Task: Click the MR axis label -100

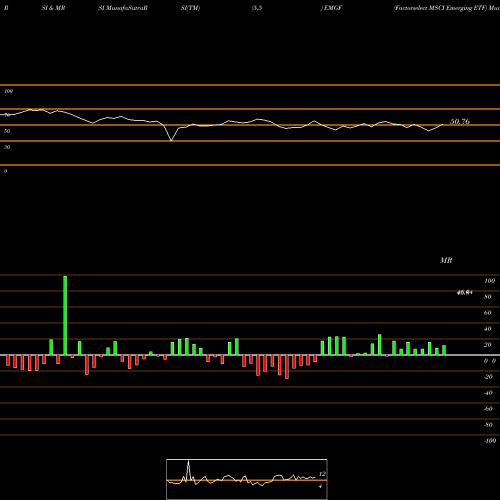Action: [489, 441]
